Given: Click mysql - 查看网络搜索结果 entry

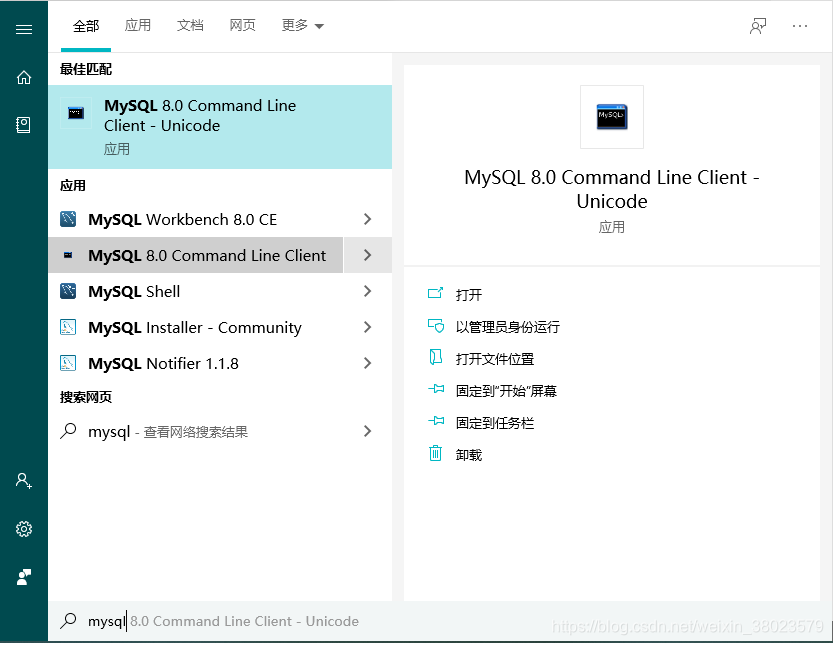Looking at the screenshot, I should 196,431.
